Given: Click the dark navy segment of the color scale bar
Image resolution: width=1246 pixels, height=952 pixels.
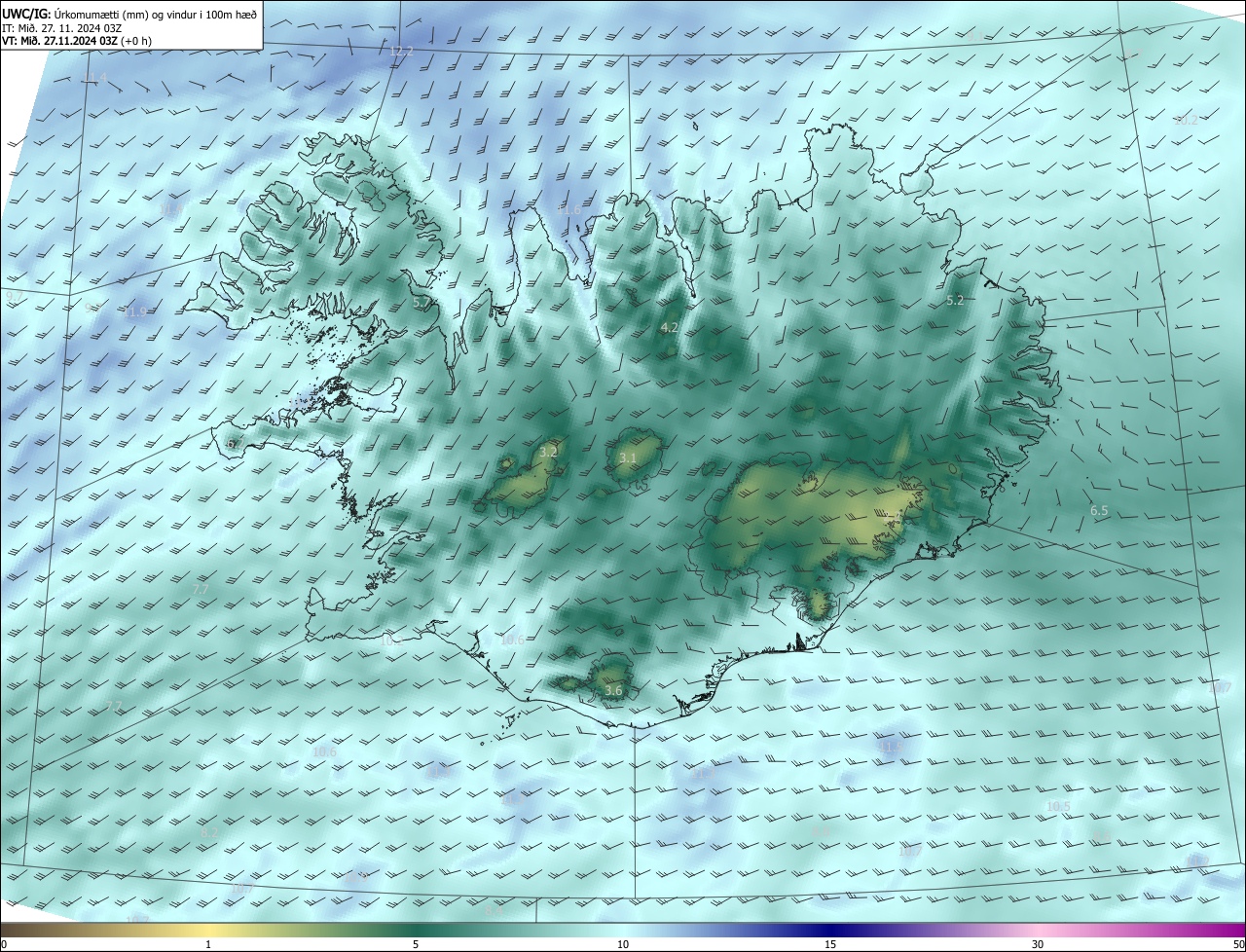Looking at the screenshot, I should point(830,930).
